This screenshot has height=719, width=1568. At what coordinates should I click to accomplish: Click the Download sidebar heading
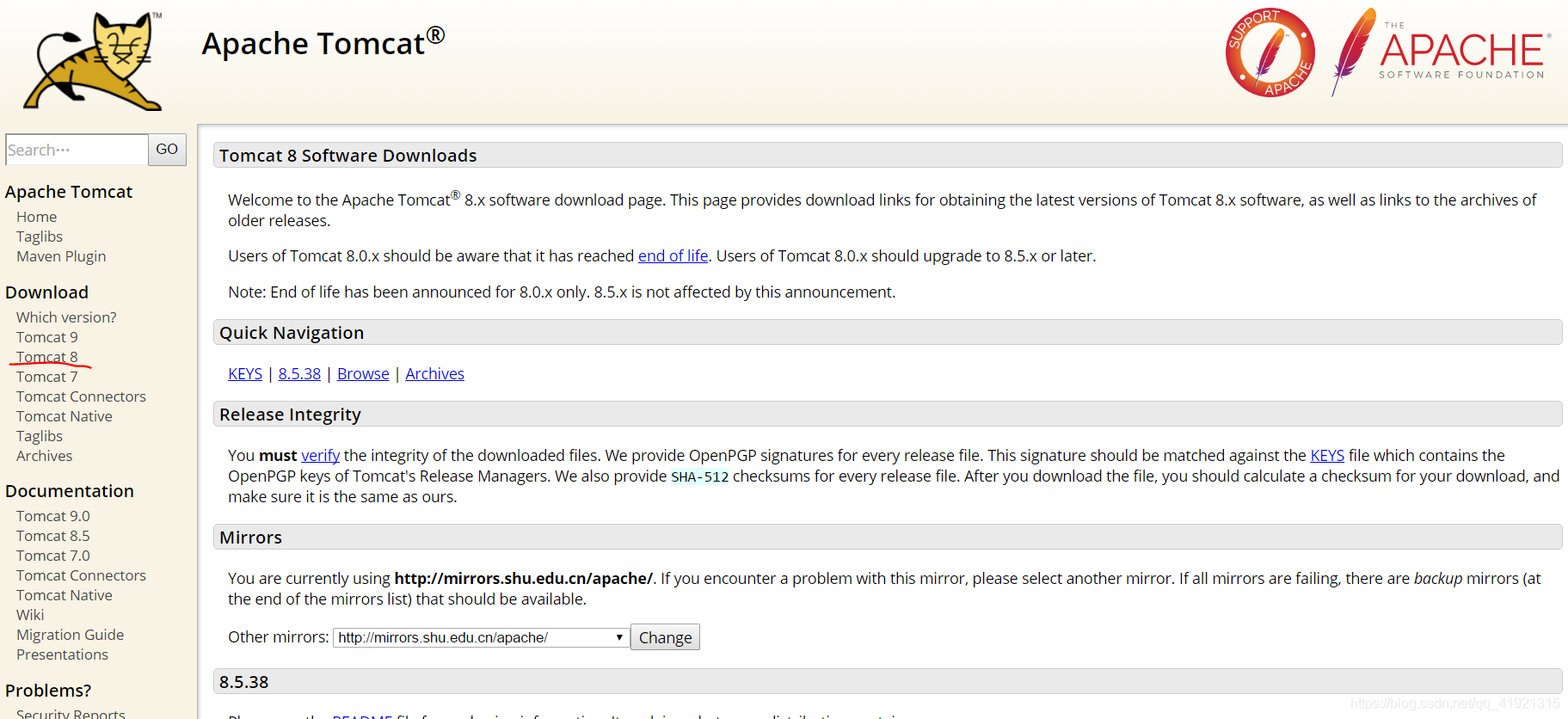46,292
